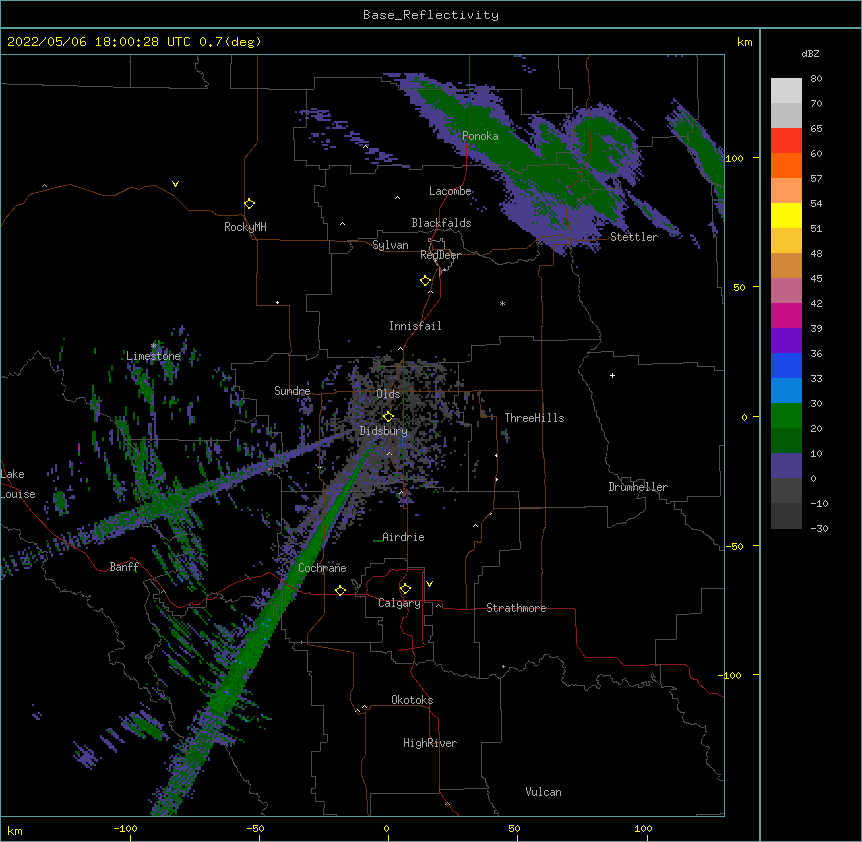
Task: Click the Banff label
Action: (x=124, y=567)
